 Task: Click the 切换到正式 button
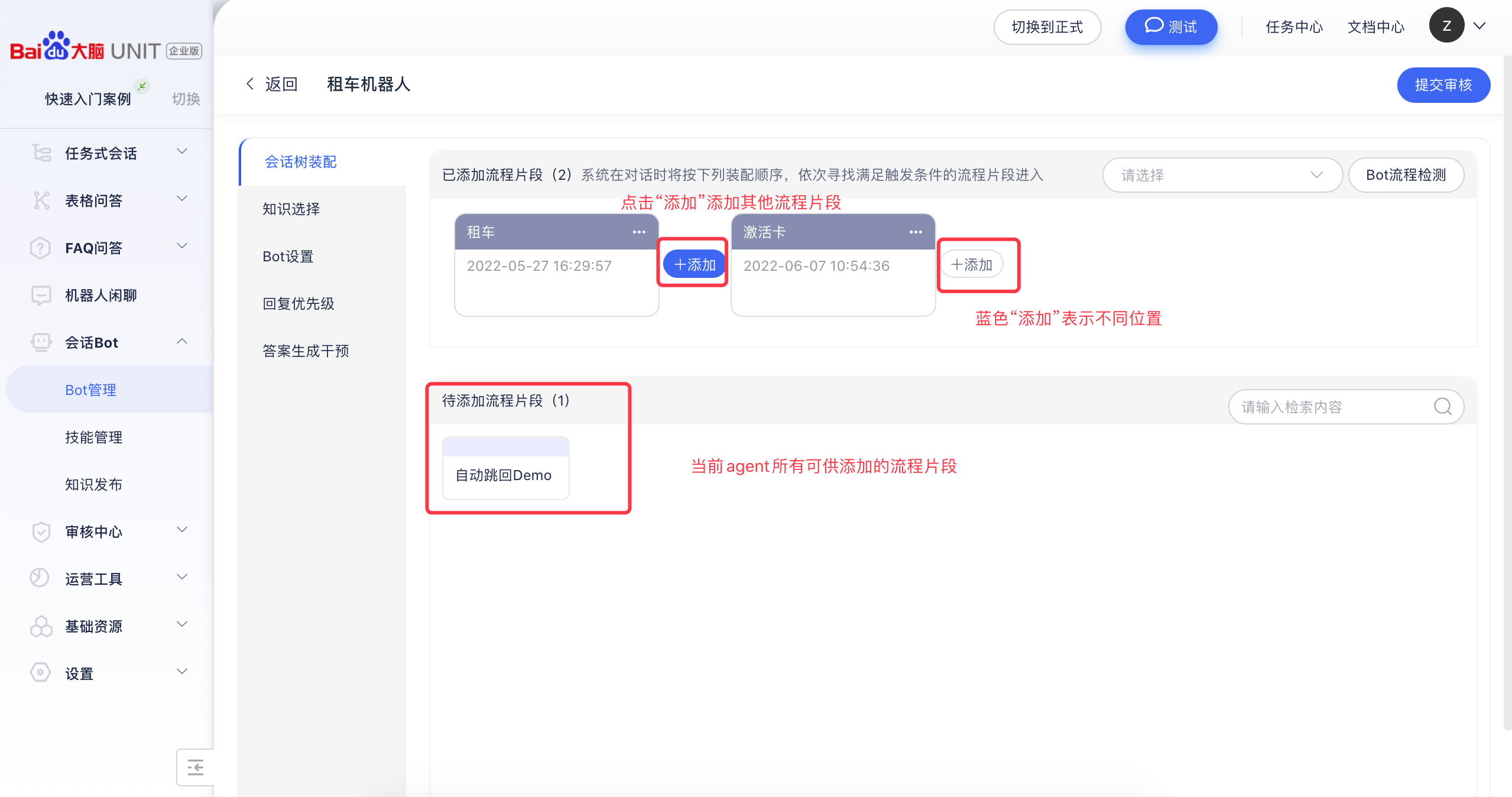(x=1047, y=27)
